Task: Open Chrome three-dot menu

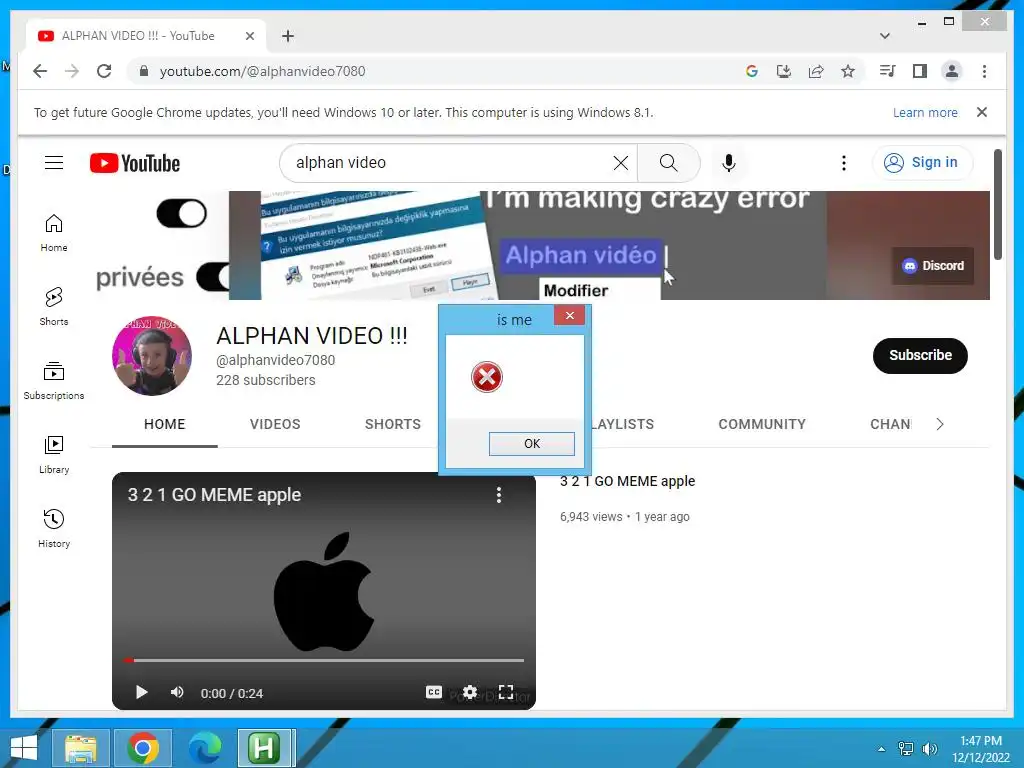Action: click(x=984, y=71)
